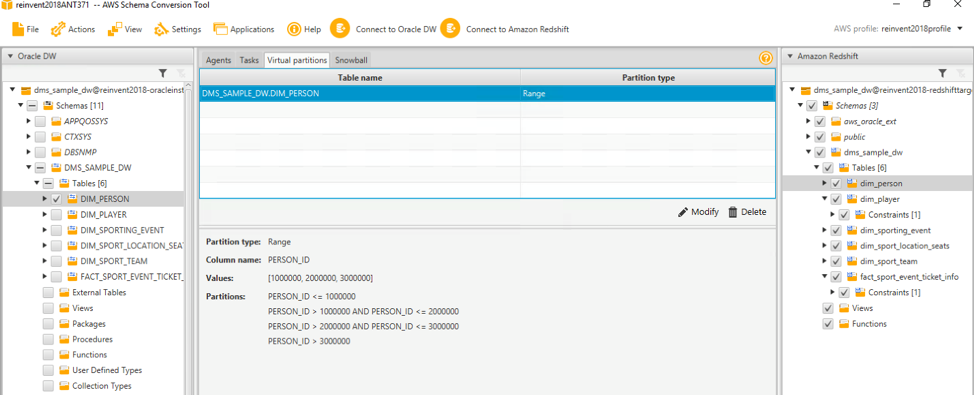Click the dim_sport_team table icon in Redshift
Viewport: 974px width, 395px height.
coord(852,261)
